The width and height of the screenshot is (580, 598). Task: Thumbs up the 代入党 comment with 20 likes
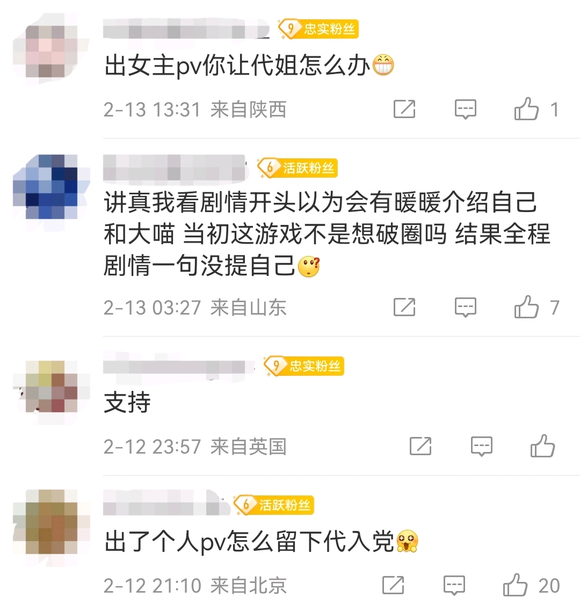(x=515, y=585)
